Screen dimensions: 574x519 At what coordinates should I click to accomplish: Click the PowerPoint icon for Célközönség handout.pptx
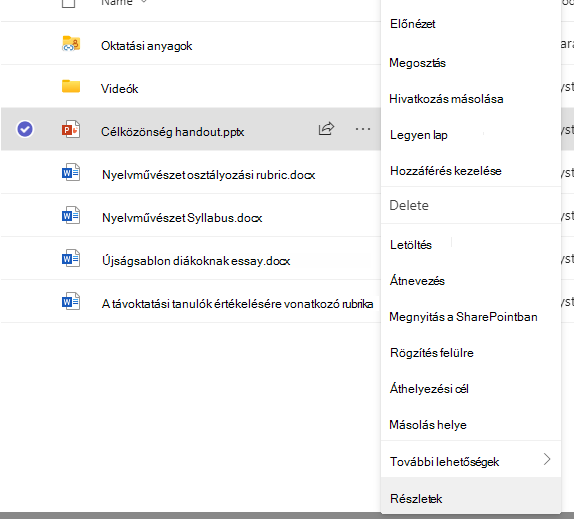coord(71,129)
